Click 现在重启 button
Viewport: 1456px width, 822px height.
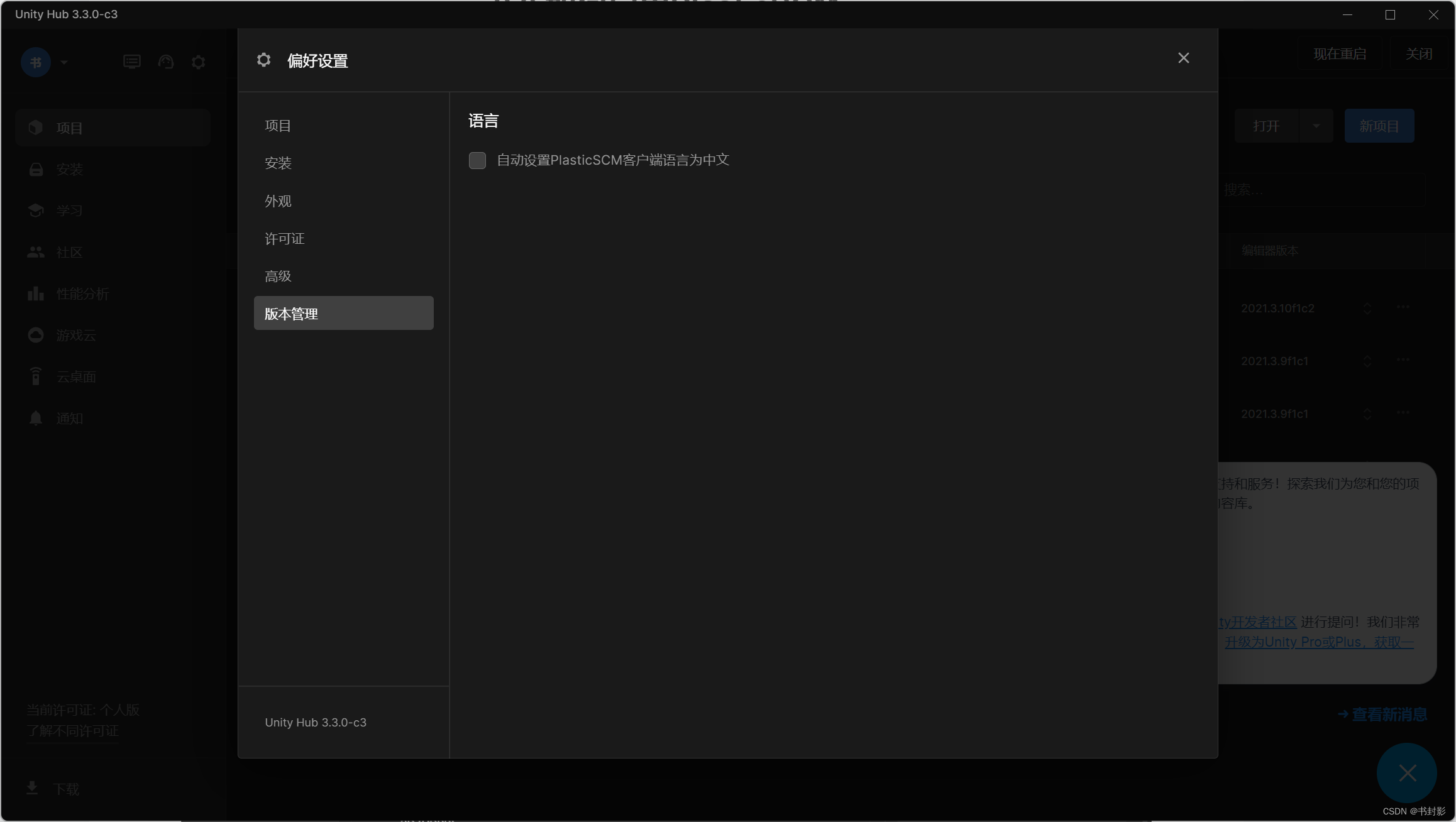tap(1339, 54)
